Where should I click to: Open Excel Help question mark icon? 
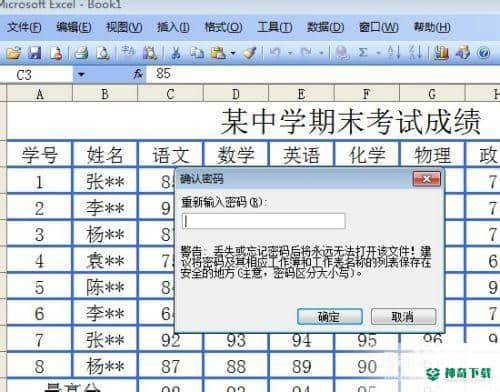[484, 53]
